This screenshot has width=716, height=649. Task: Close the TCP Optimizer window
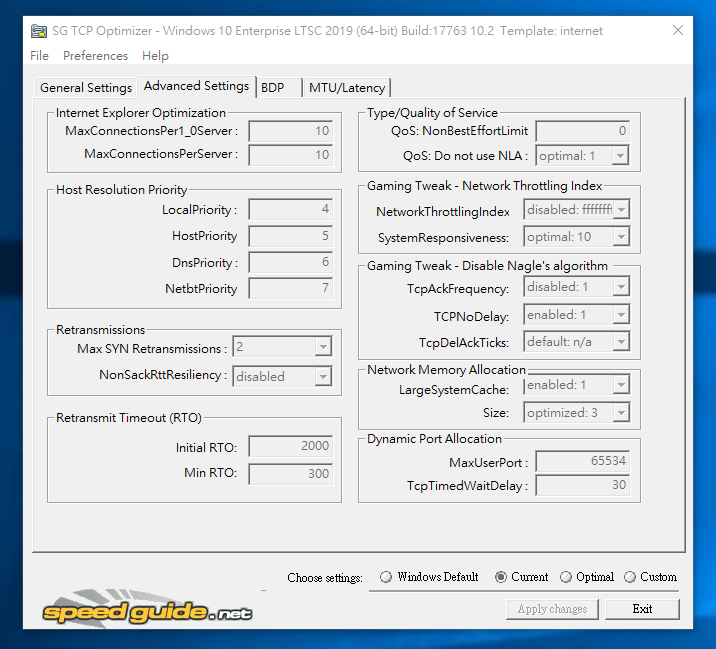coord(678,30)
